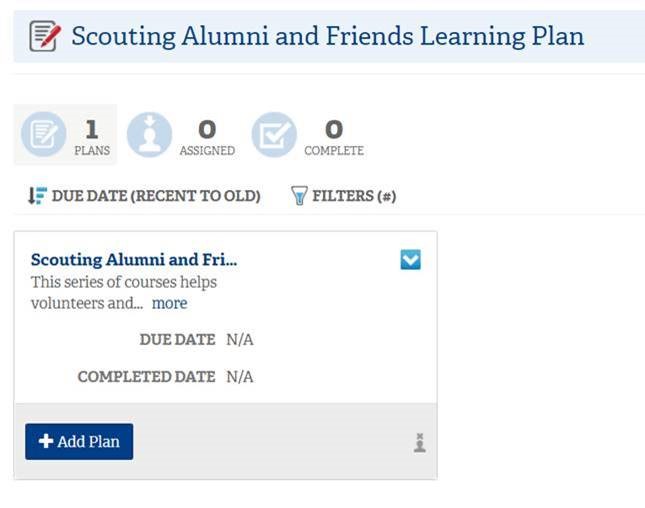Click the Completed Date N/A value
Image resolution: width=645 pixels, height=508 pixels.
(x=240, y=377)
